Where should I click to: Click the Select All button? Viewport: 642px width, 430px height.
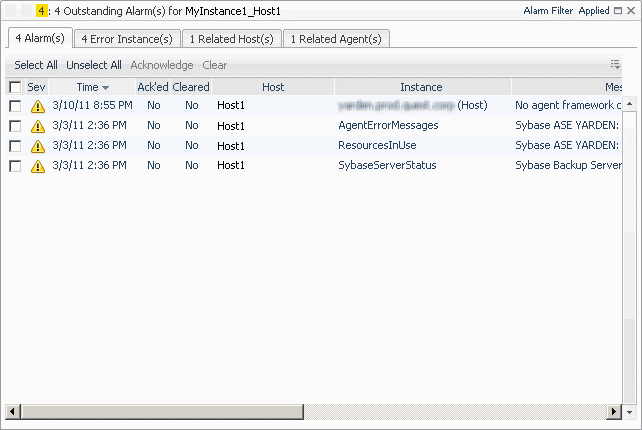click(x=36, y=65)
